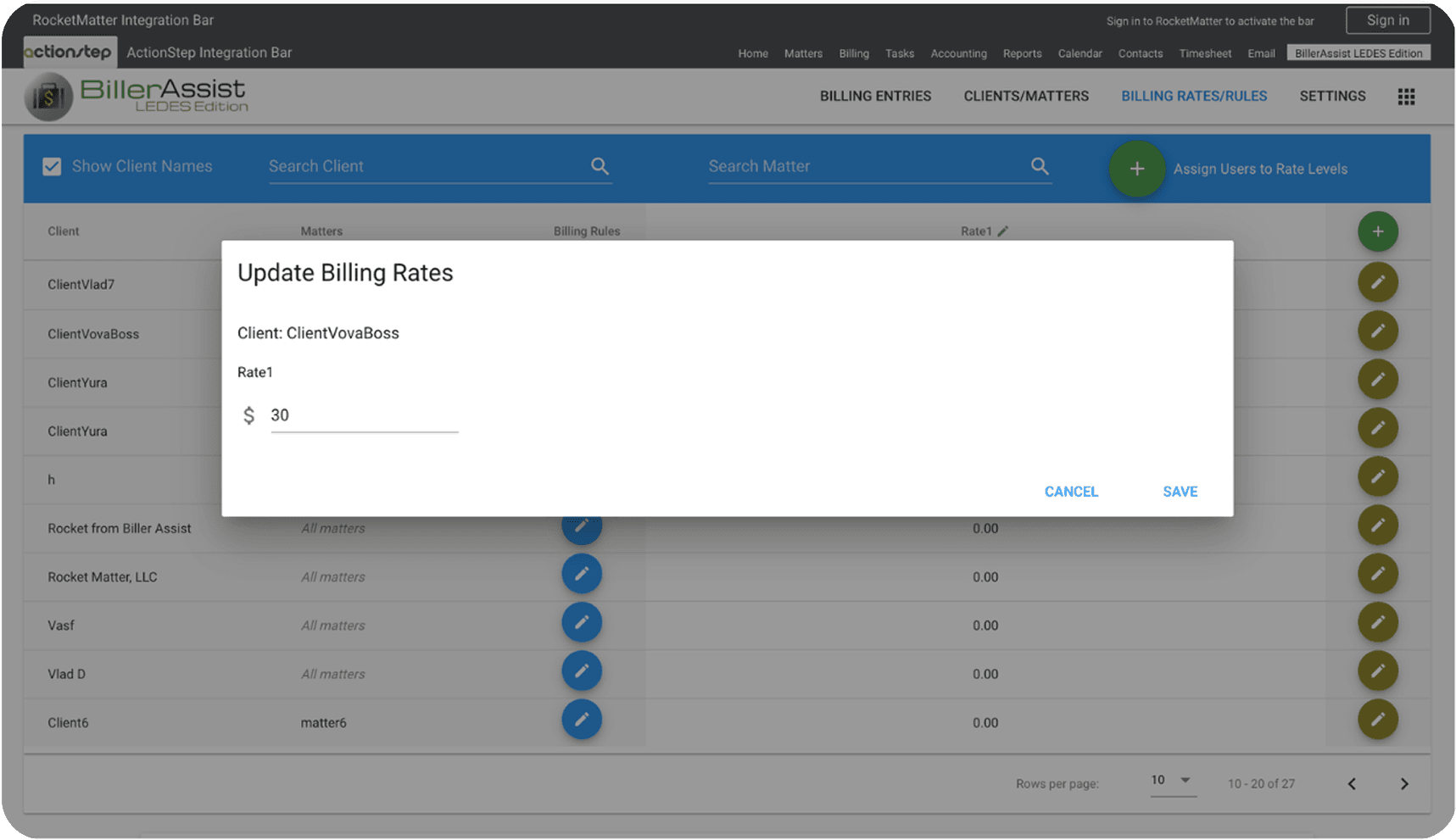This screenshot has height=840, width=1456.
Task: Toggle Show Client Names checkbox
Action: [52, 167]
